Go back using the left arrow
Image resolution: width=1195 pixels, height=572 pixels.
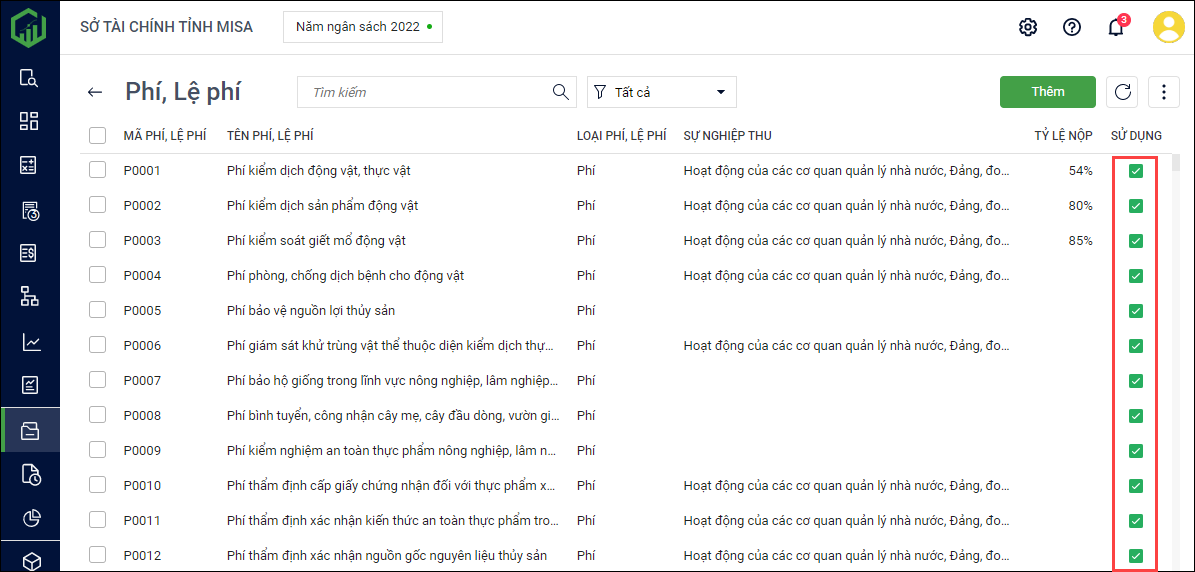click(95, 92)
